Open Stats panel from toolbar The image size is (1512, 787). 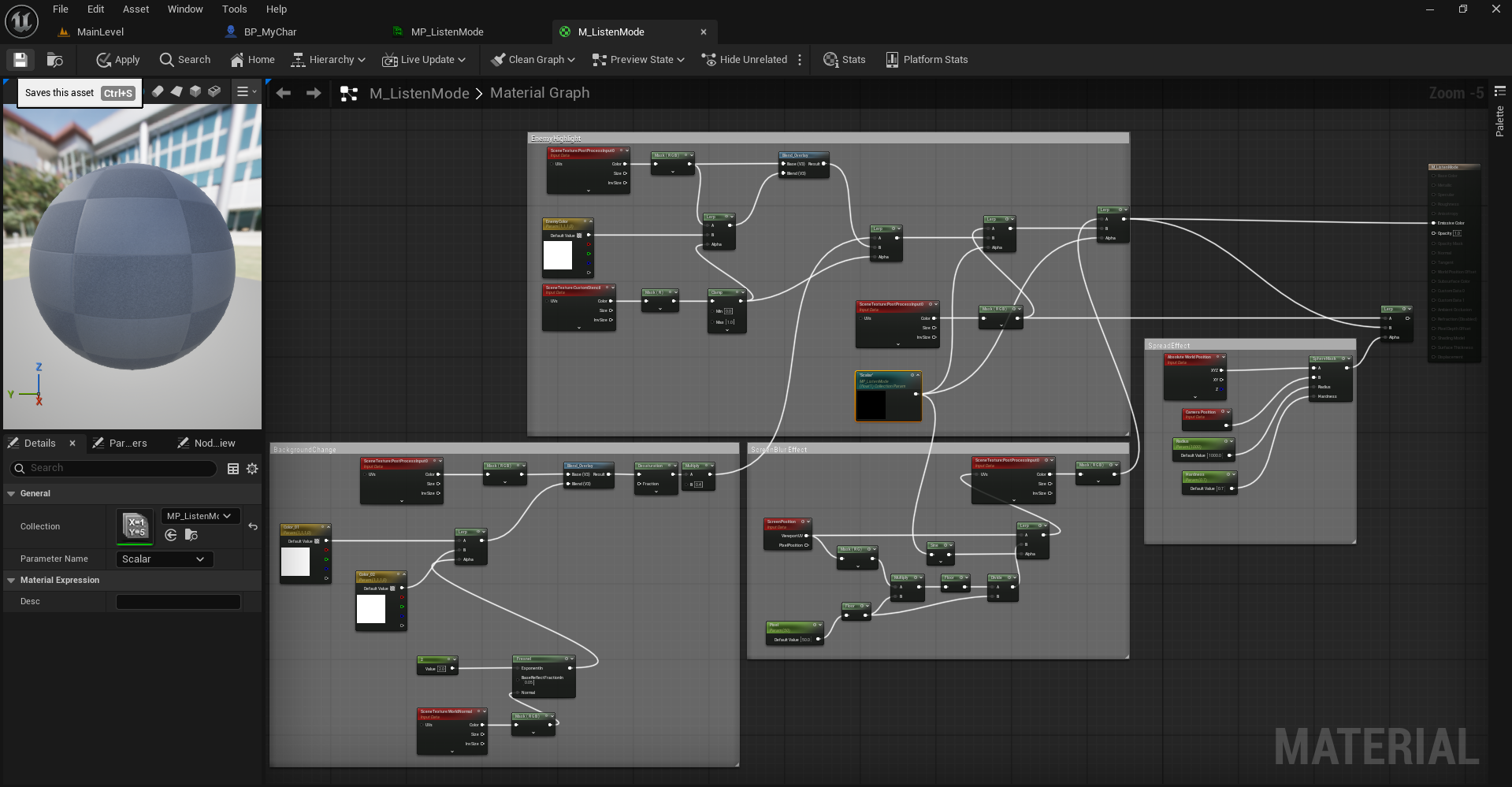tap(844, 60)
